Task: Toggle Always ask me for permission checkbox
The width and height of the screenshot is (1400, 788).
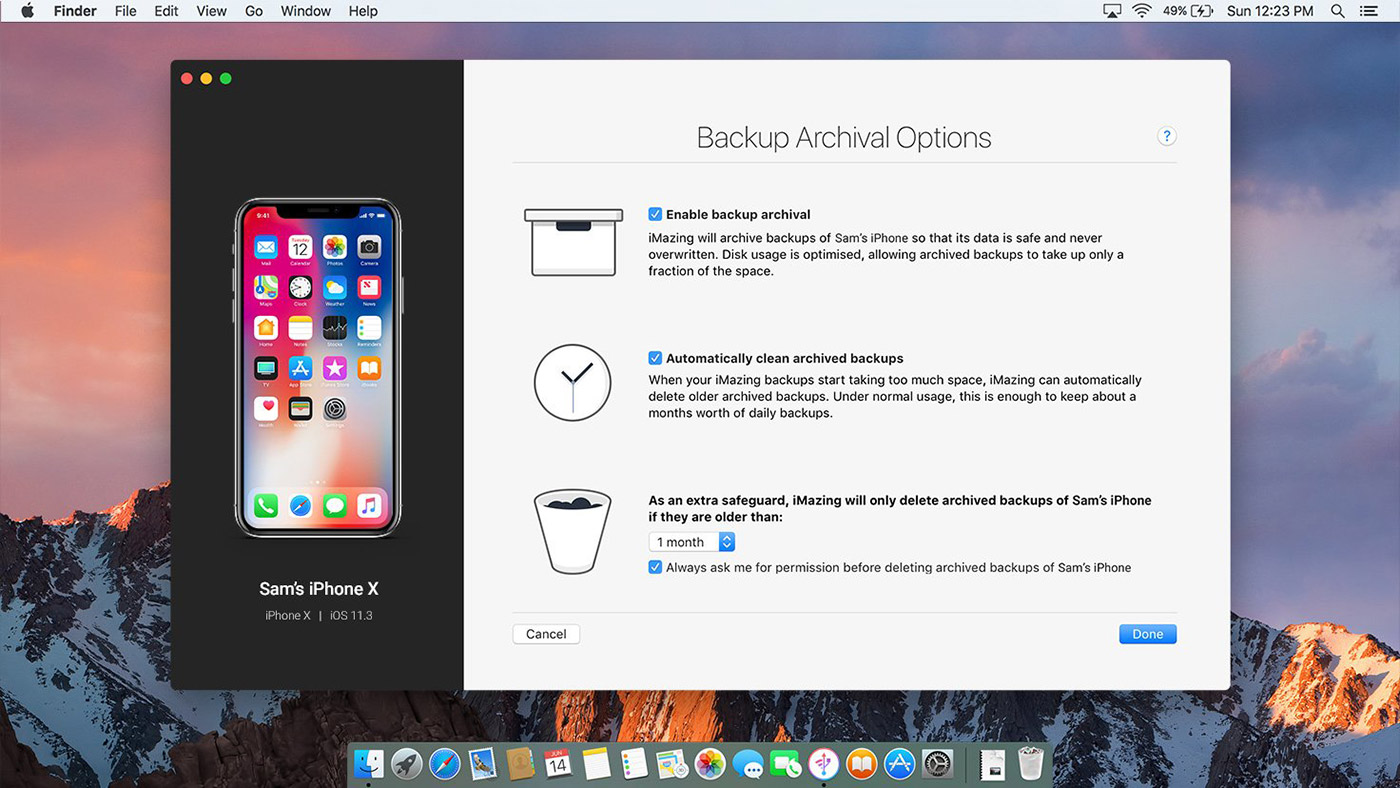Action: coord(655,567)
